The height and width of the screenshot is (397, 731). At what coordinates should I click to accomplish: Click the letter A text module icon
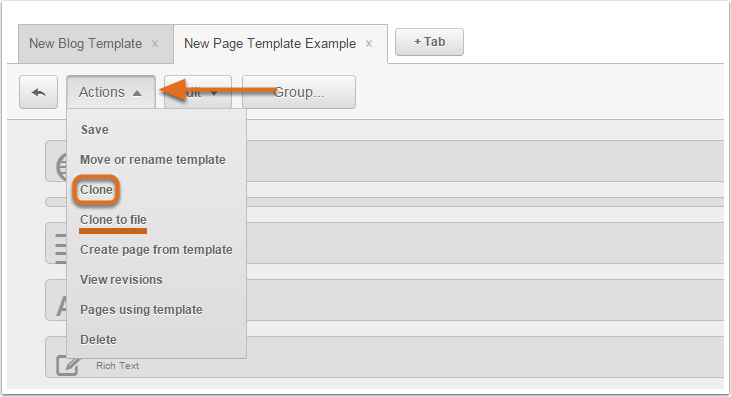pos(62,306)
